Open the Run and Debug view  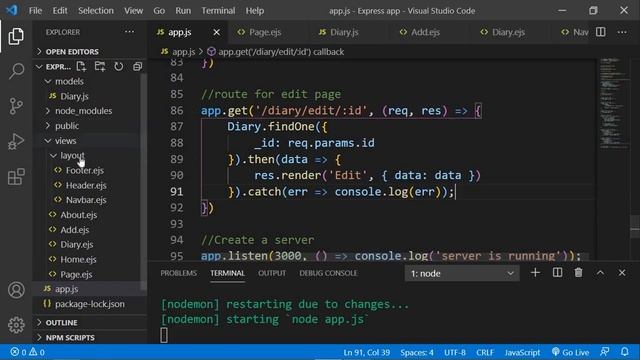[x=16, y=141]
